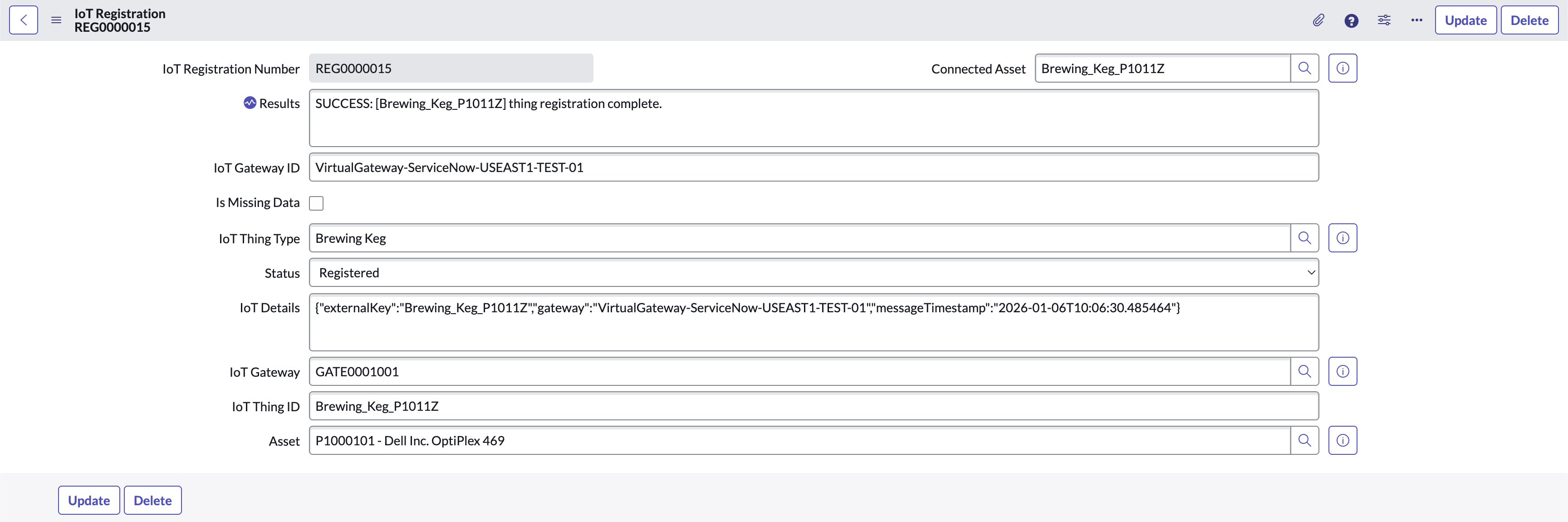The height and width of the screenshot is (522, 1568).
Task: Click the 'IoT Registration Number' label
Action: tap(230, 69)
